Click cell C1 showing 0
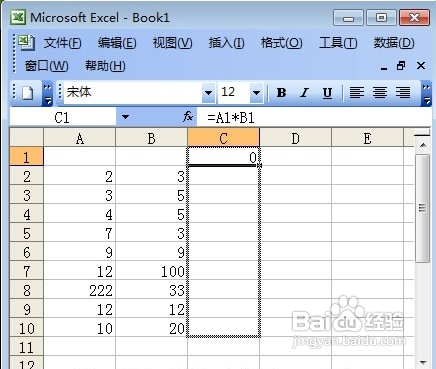 click(223, 157)
